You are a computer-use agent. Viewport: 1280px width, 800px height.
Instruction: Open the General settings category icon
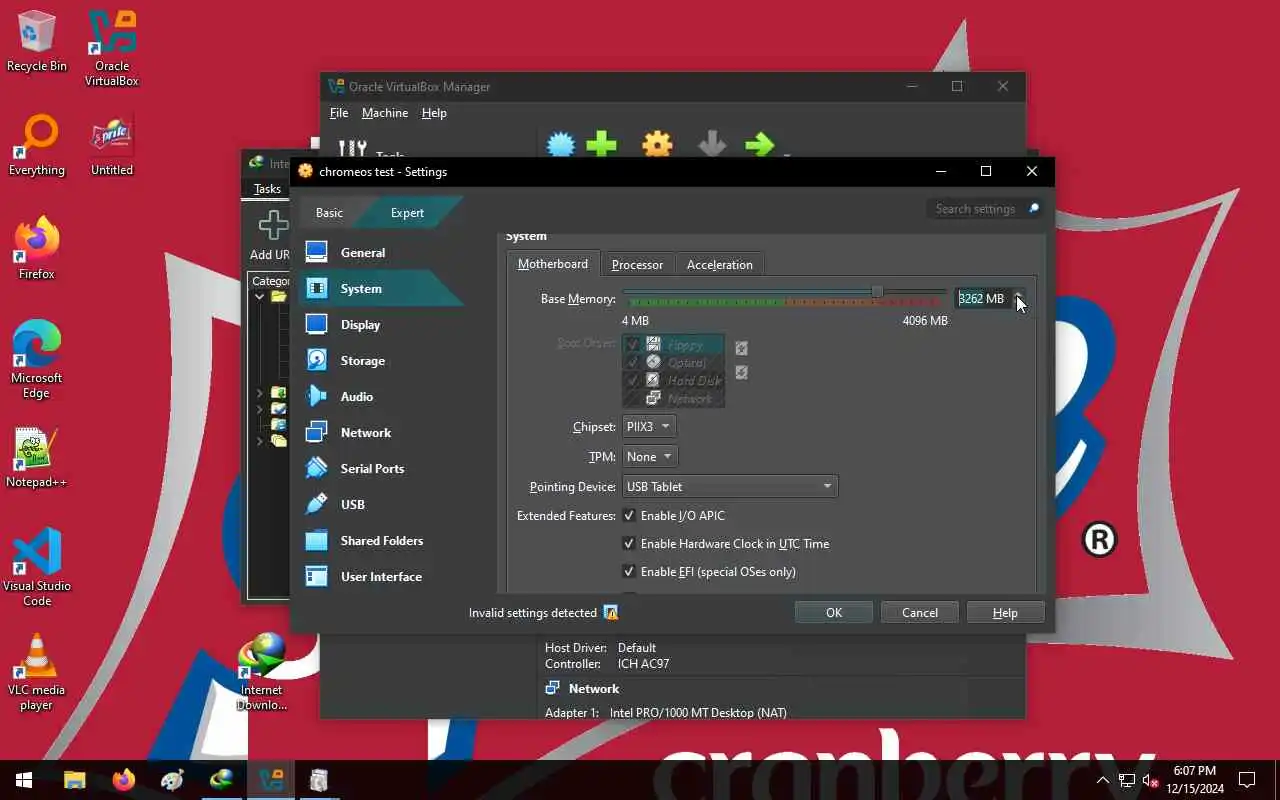(x=316, y=253)
